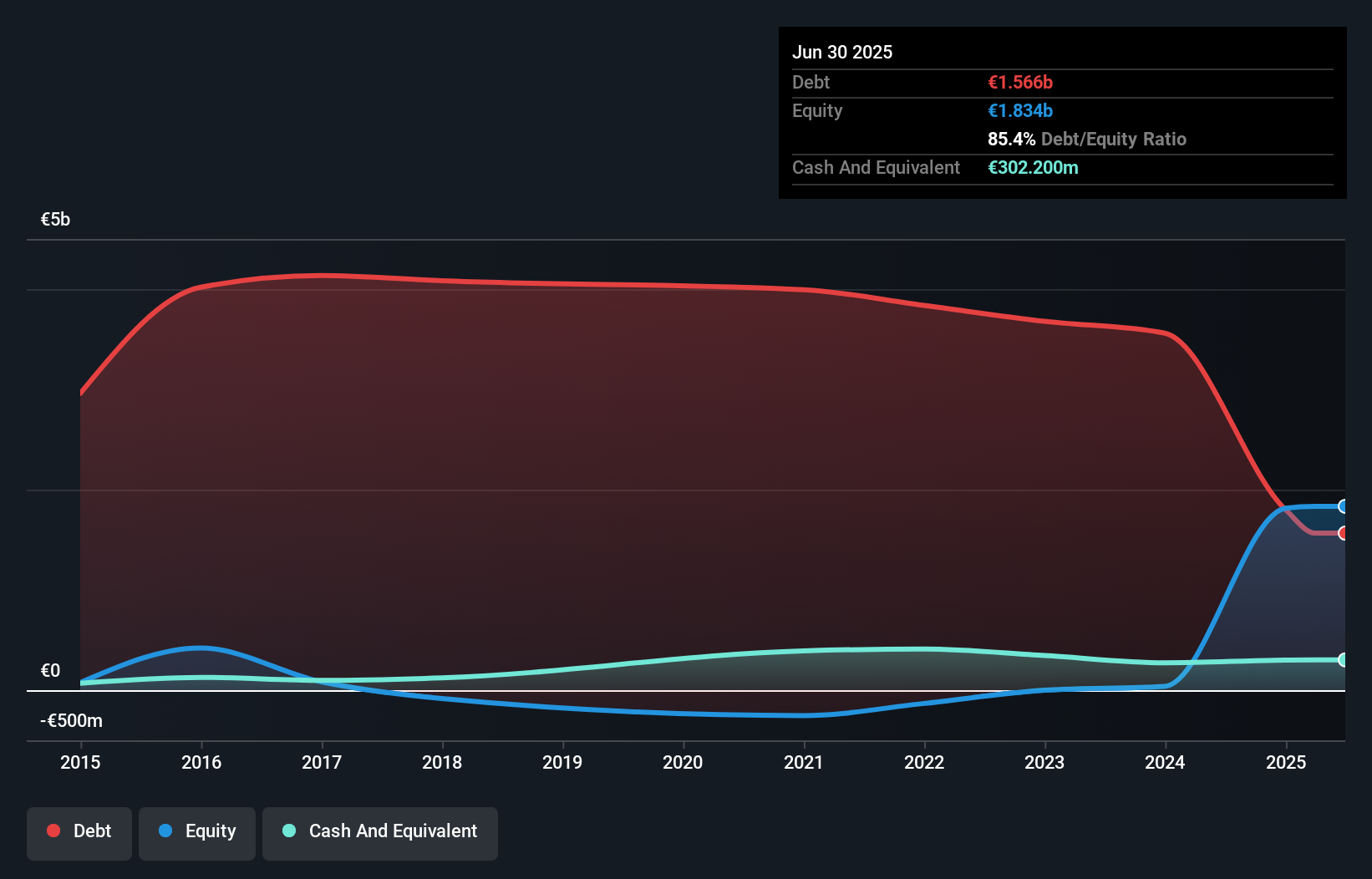Expand the Jun 30 2025 tooltip panel
The width and height of the screenshot is (1372, 879).
842,51
